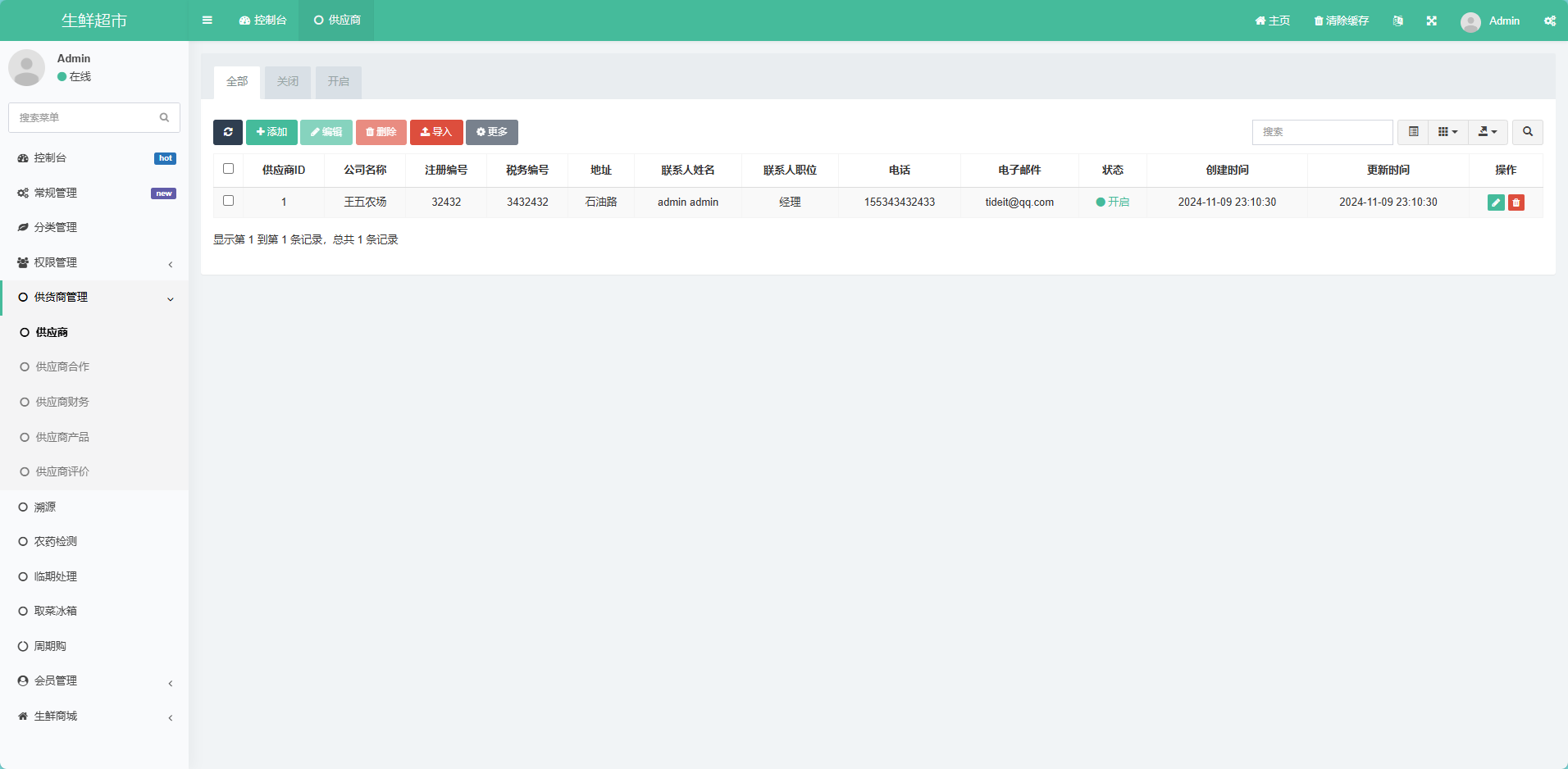This screenshot has width=1568, height=769.
Task: Check the header select-all checkbox
Action: tap(229, 168)
